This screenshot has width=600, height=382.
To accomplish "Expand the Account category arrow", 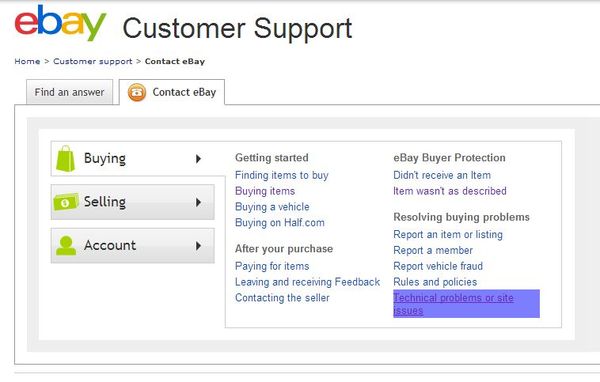I will coord(198,246).
